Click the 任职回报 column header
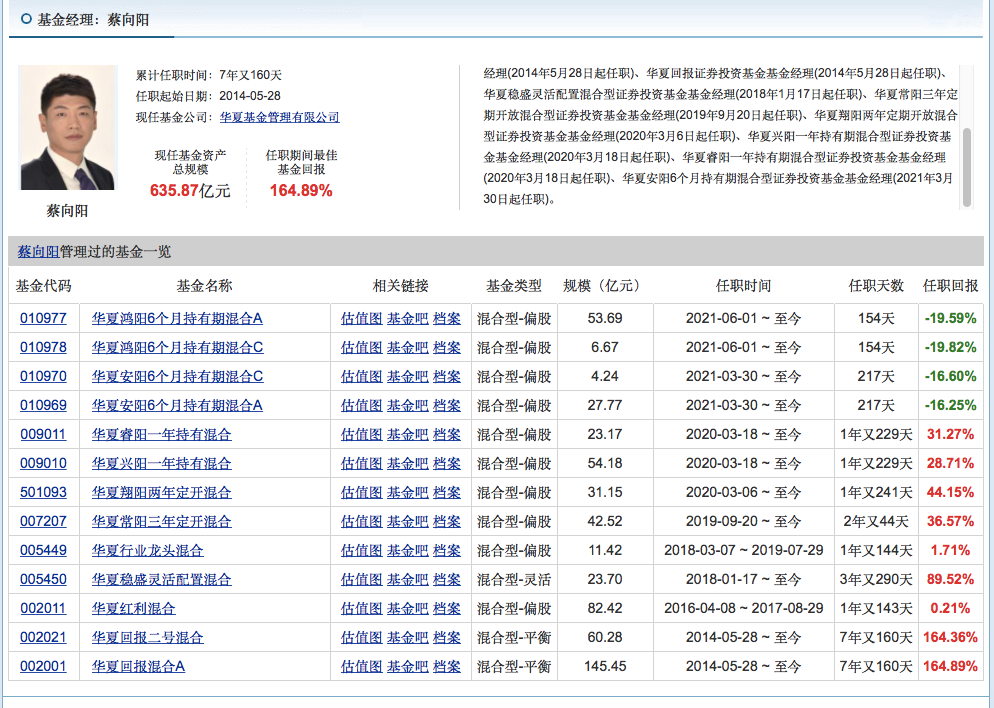Screen dimensions: 994x708 [950, 286]
